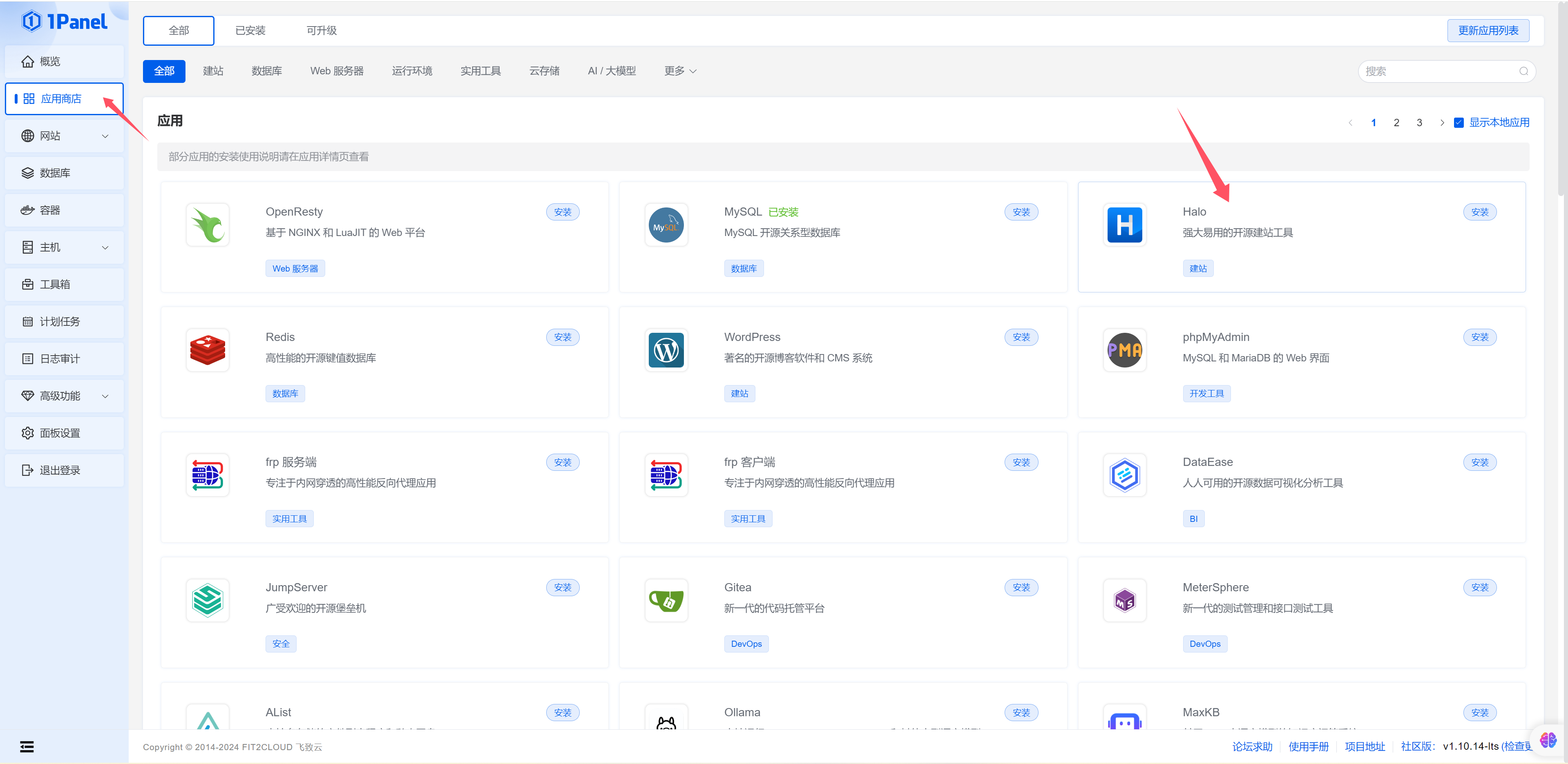Viewport: 1568px width, 764px height.
Task: Open the 计划任务 scheduled tasks page
Action: click(64, 322)
